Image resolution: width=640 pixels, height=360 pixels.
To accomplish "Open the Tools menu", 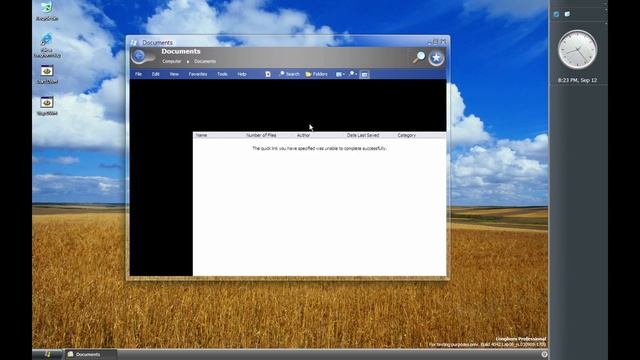I will (222, 74).
